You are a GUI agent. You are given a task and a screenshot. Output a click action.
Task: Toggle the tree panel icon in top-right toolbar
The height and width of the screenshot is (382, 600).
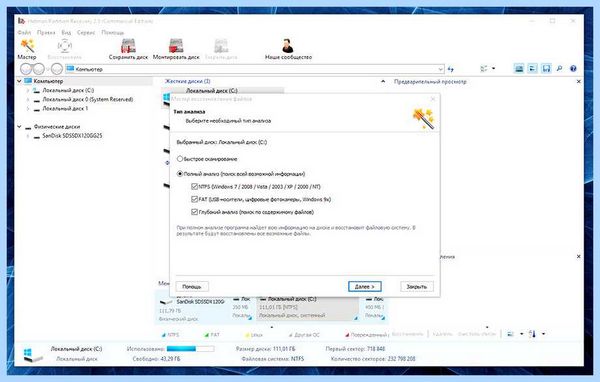click(532, 69)
